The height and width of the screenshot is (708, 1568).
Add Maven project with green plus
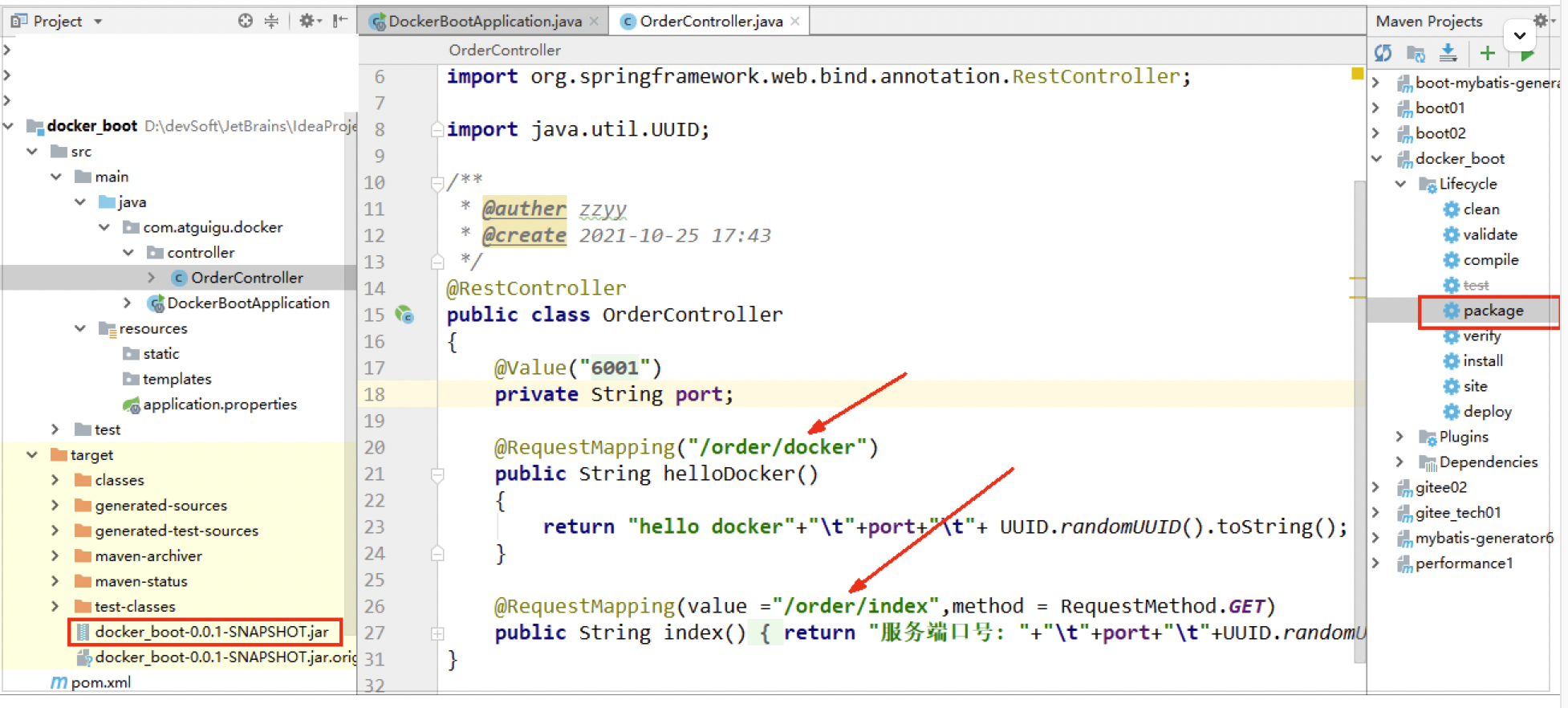tap(1487, 53)
